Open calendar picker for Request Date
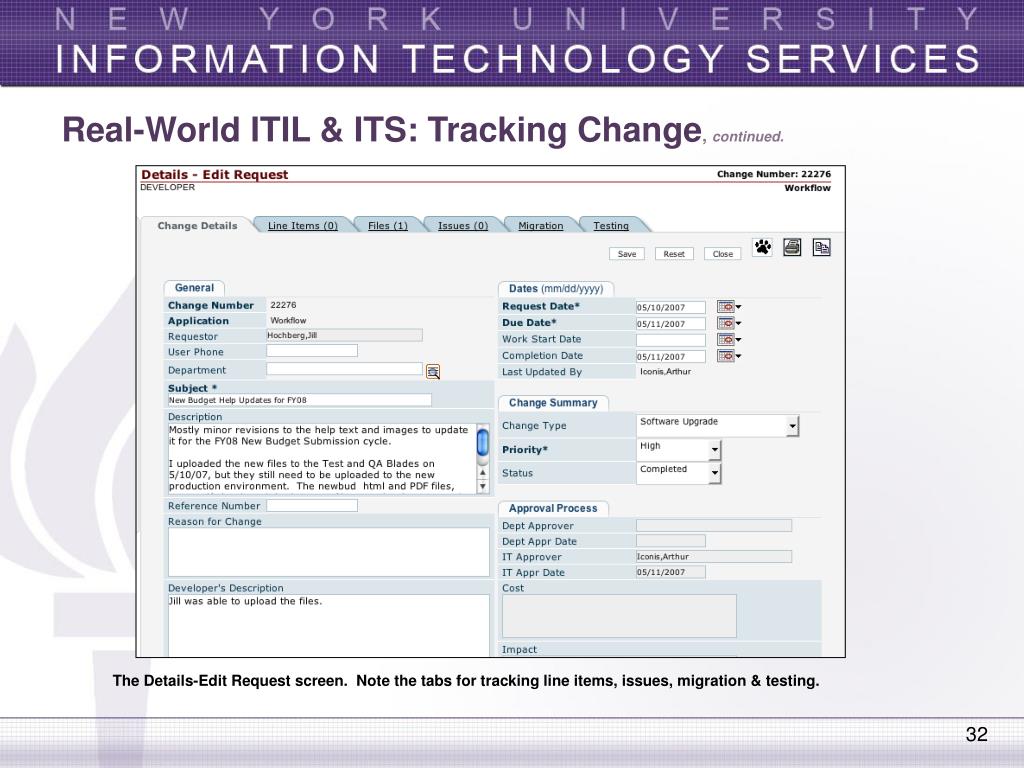 pyautogui.click(x=729, y=306)
